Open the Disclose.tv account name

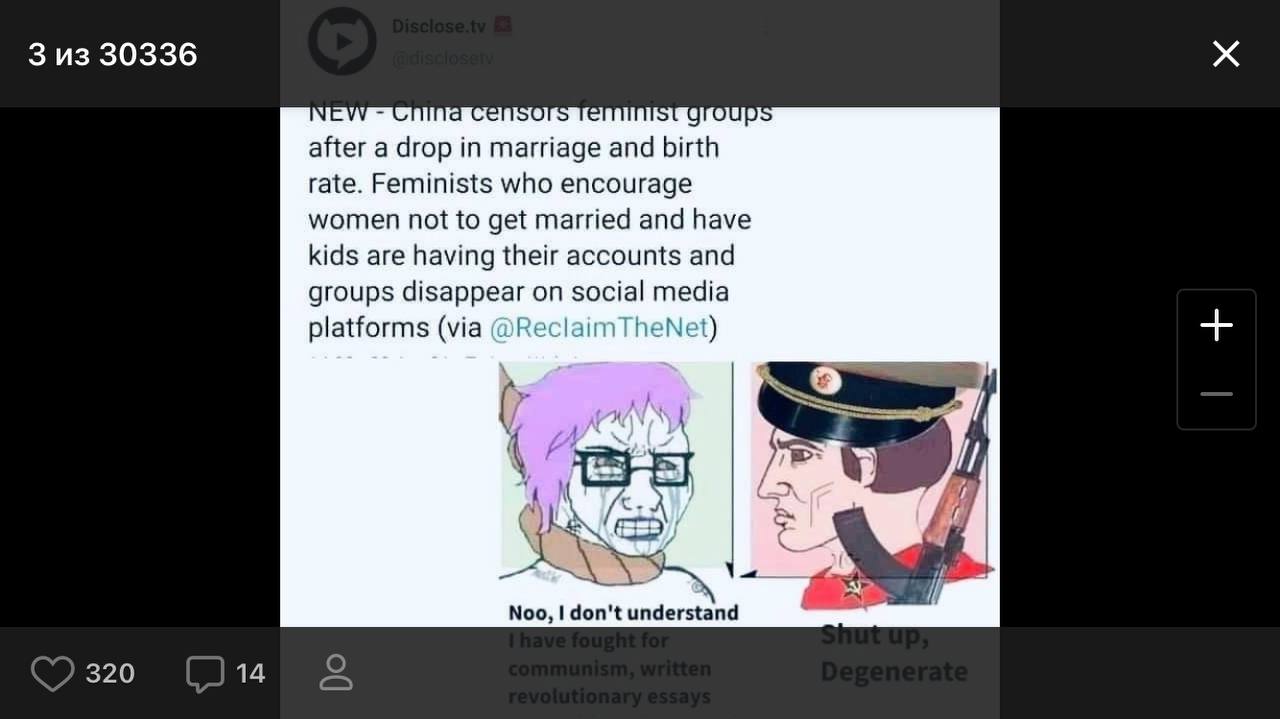(438, 27)
